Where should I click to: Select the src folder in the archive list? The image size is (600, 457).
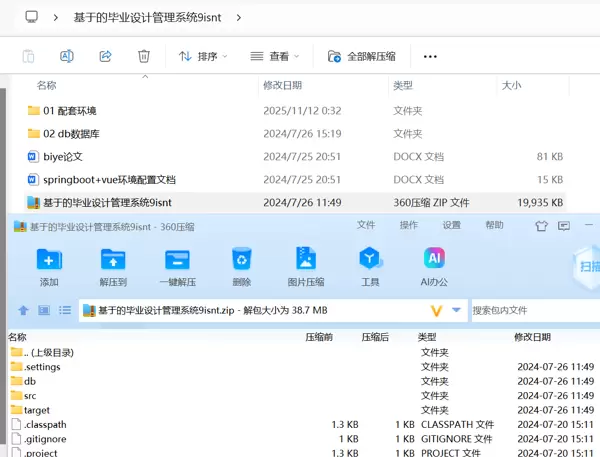coord(30,396)
